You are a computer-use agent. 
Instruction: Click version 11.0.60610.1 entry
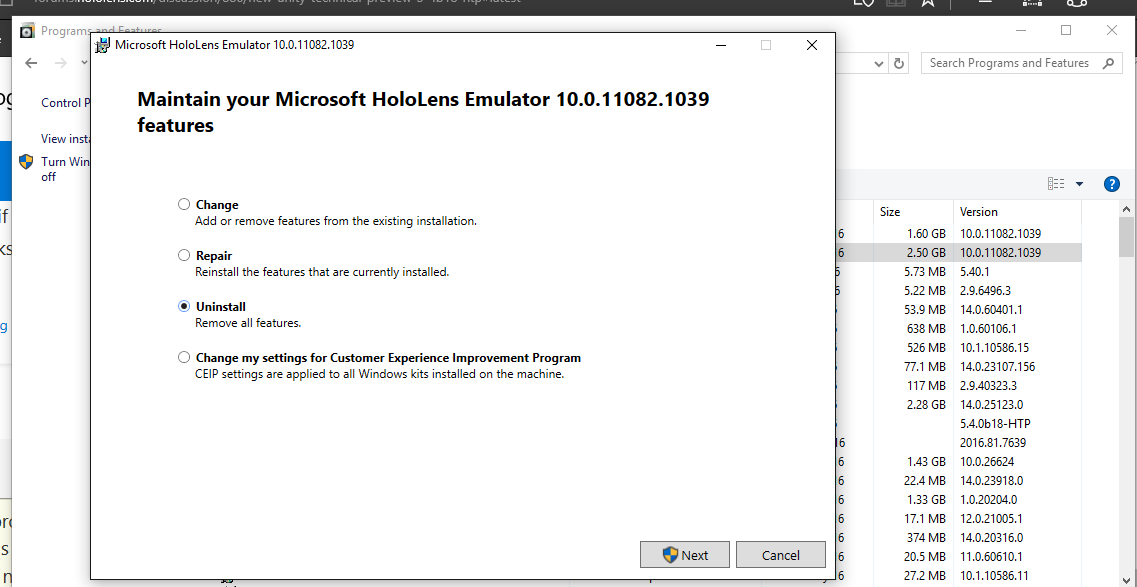[x=991, y=556]
